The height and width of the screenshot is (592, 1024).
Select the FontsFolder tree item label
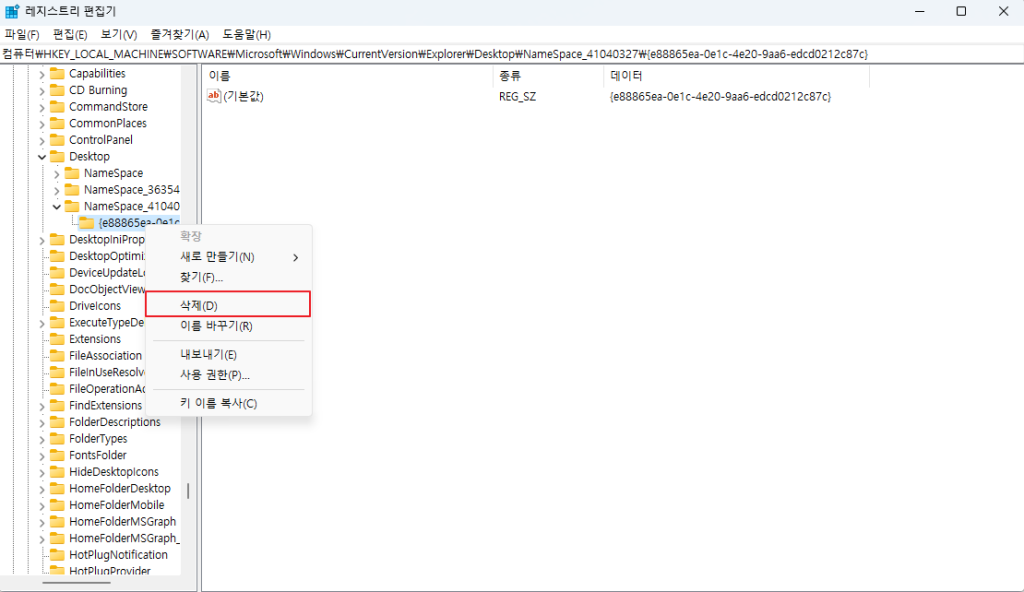98,455
